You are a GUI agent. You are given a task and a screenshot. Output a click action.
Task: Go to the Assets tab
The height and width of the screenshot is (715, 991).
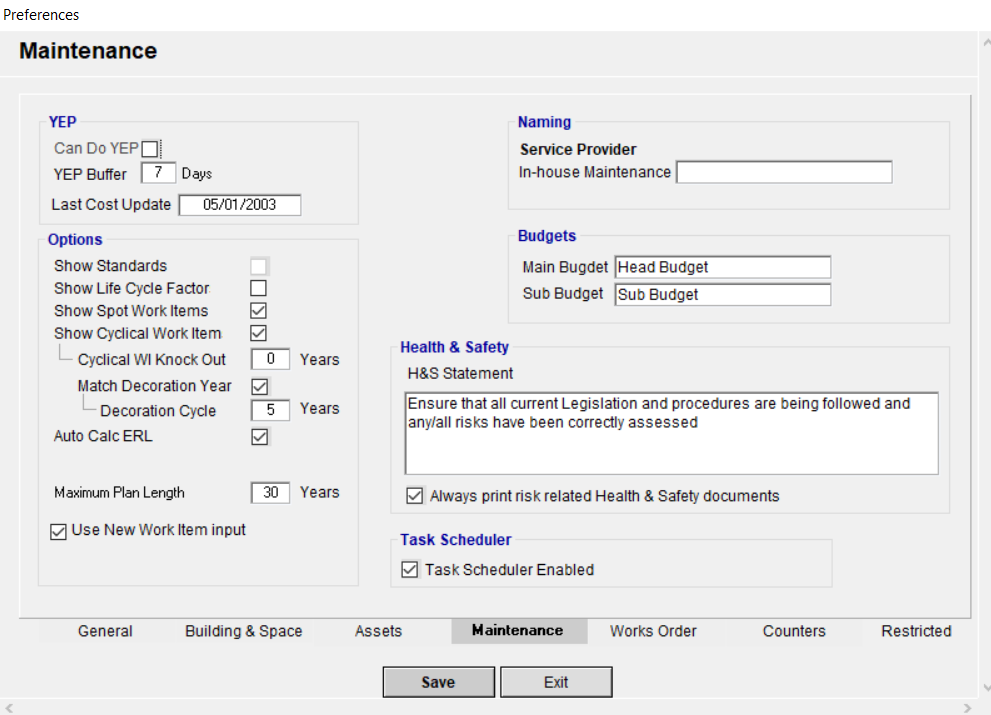[378, 631]
